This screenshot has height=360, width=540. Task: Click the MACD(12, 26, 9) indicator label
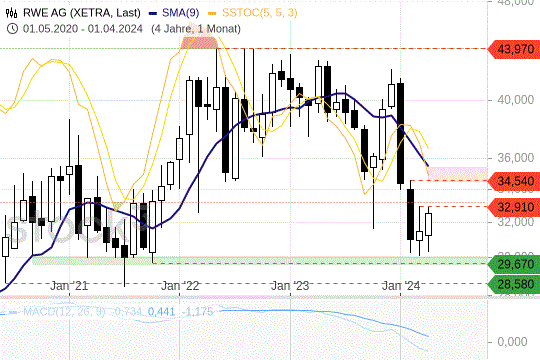64,312
